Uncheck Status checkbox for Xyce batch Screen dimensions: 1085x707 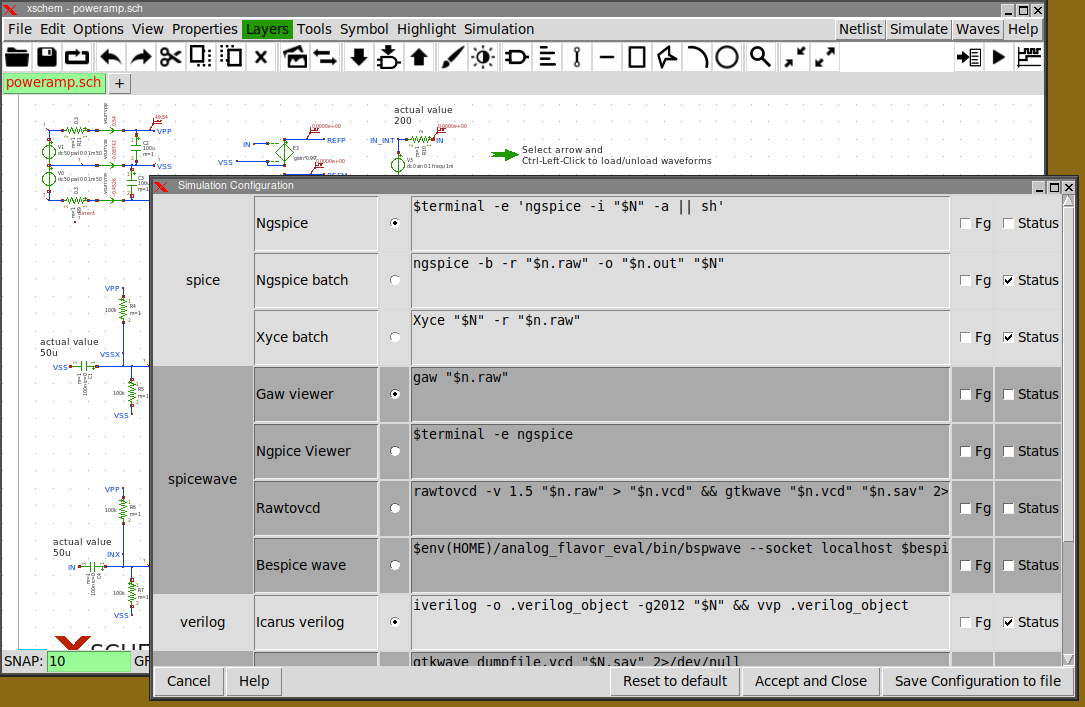coord(1008,337)
